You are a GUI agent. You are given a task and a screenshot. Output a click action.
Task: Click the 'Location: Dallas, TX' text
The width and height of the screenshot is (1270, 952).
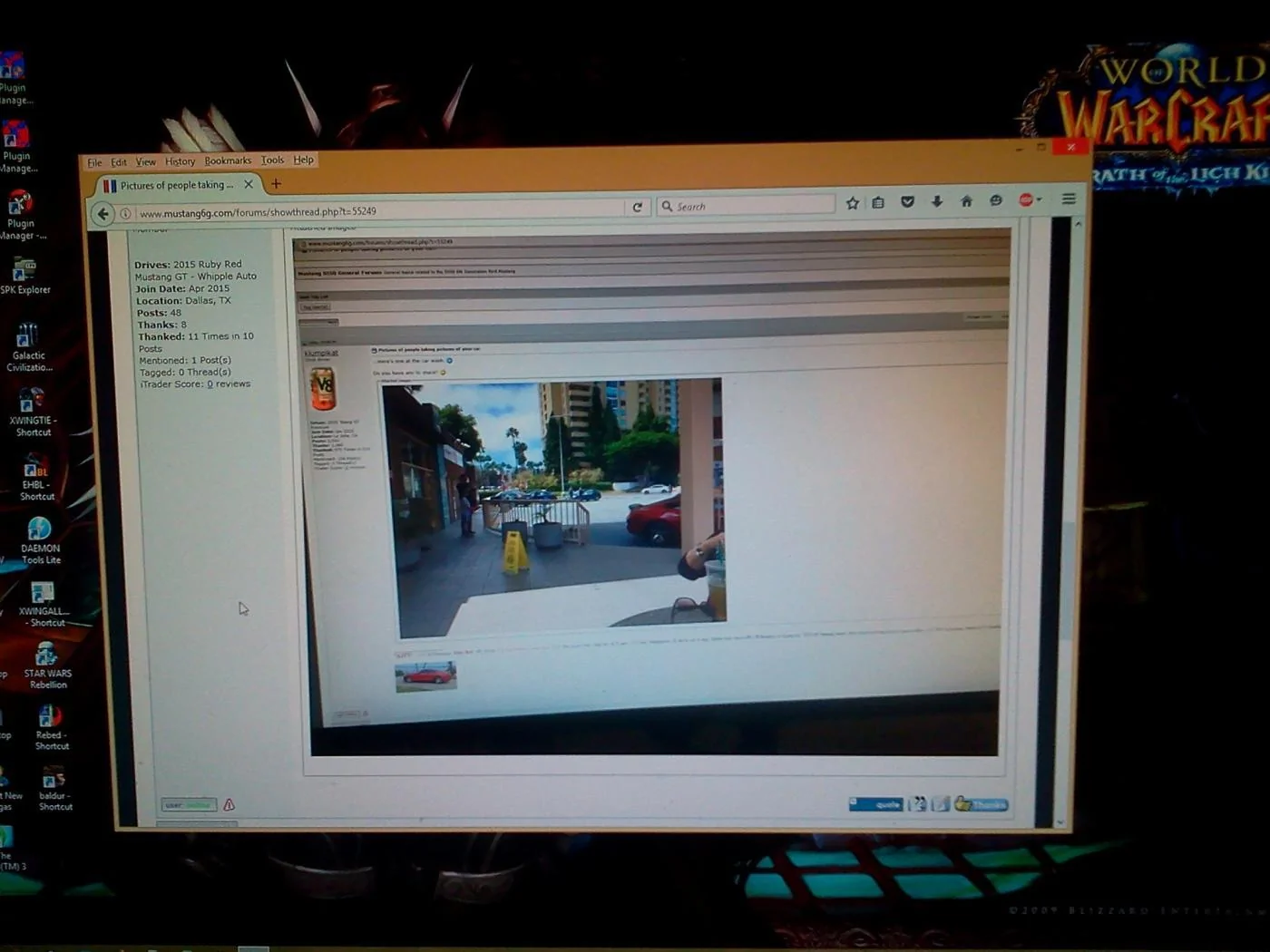click(183, 300)
